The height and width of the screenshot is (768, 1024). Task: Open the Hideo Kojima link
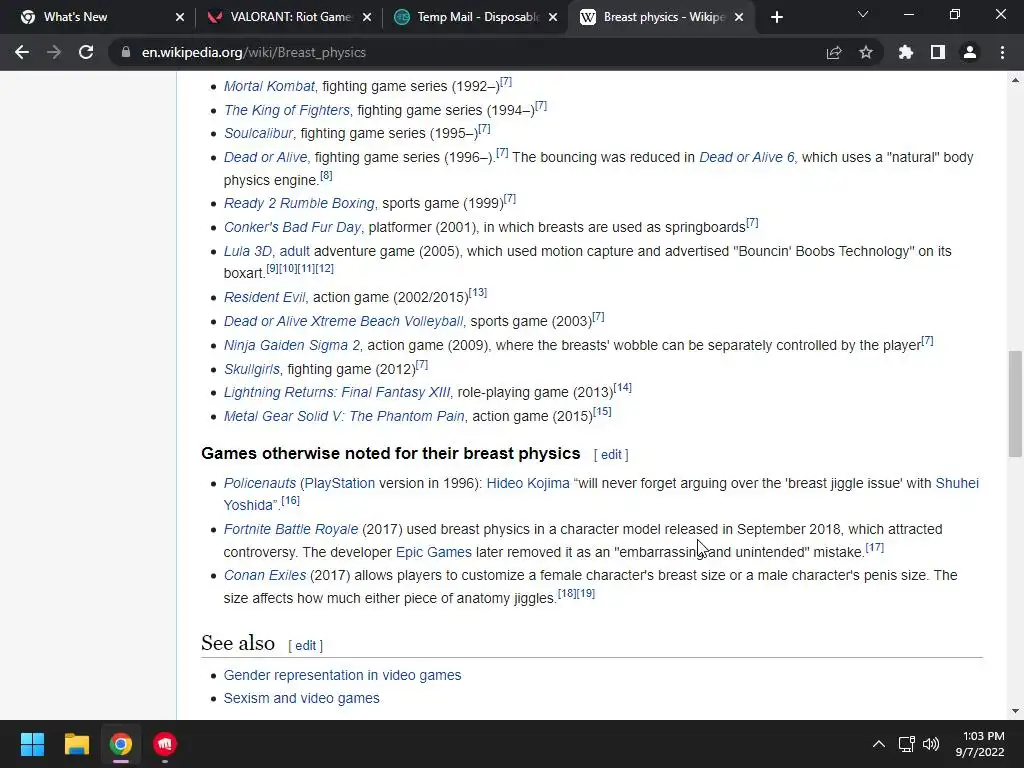point(528,483)
